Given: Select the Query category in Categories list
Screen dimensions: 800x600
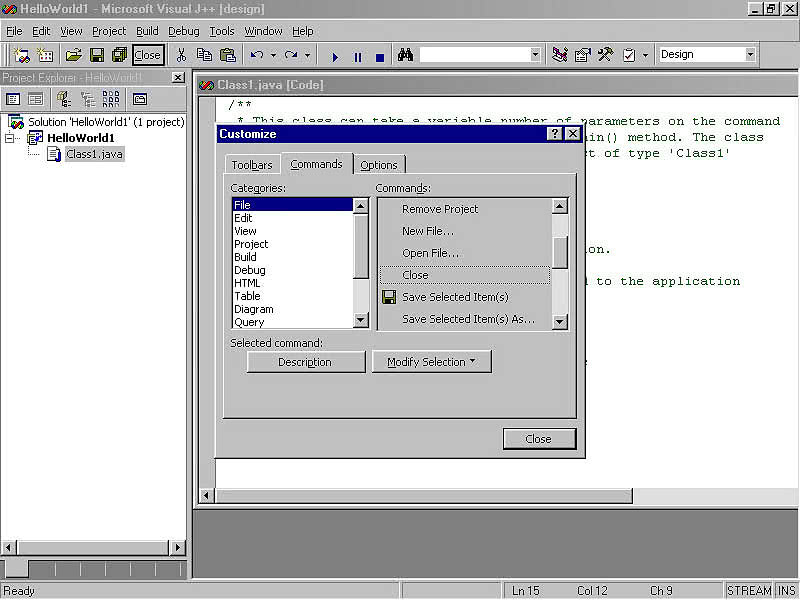Looking at the screenshot, I should (292, 322).
